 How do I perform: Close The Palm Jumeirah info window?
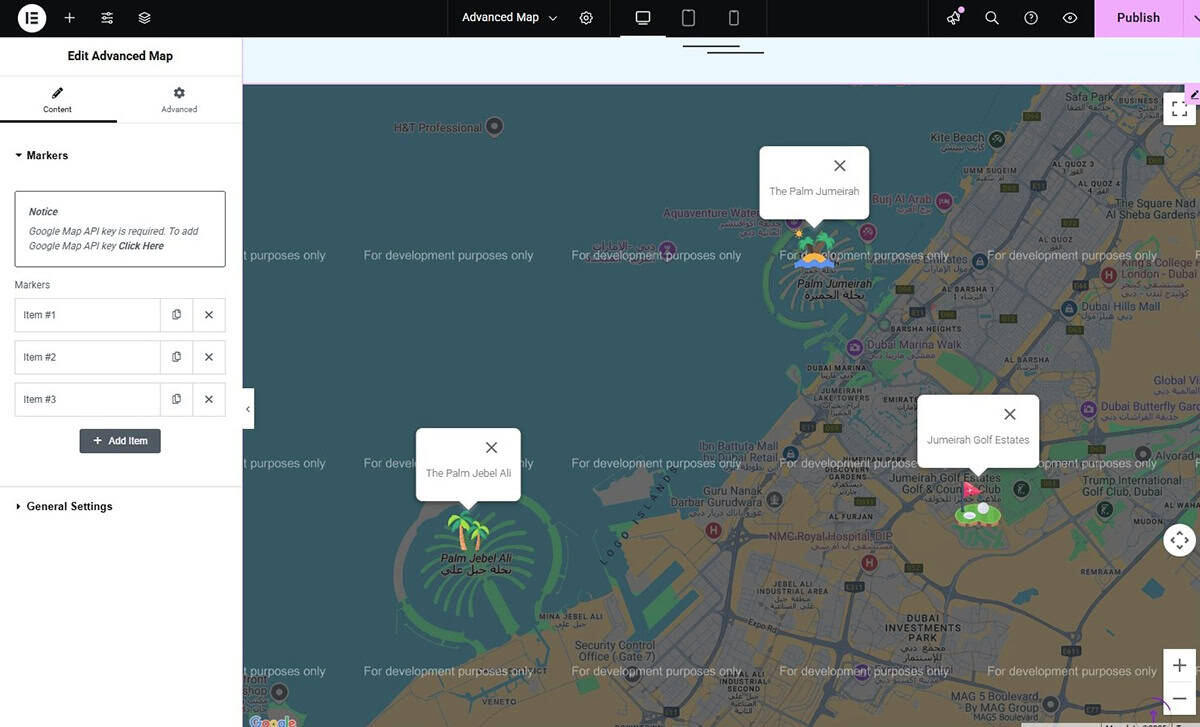click(840, 166)
